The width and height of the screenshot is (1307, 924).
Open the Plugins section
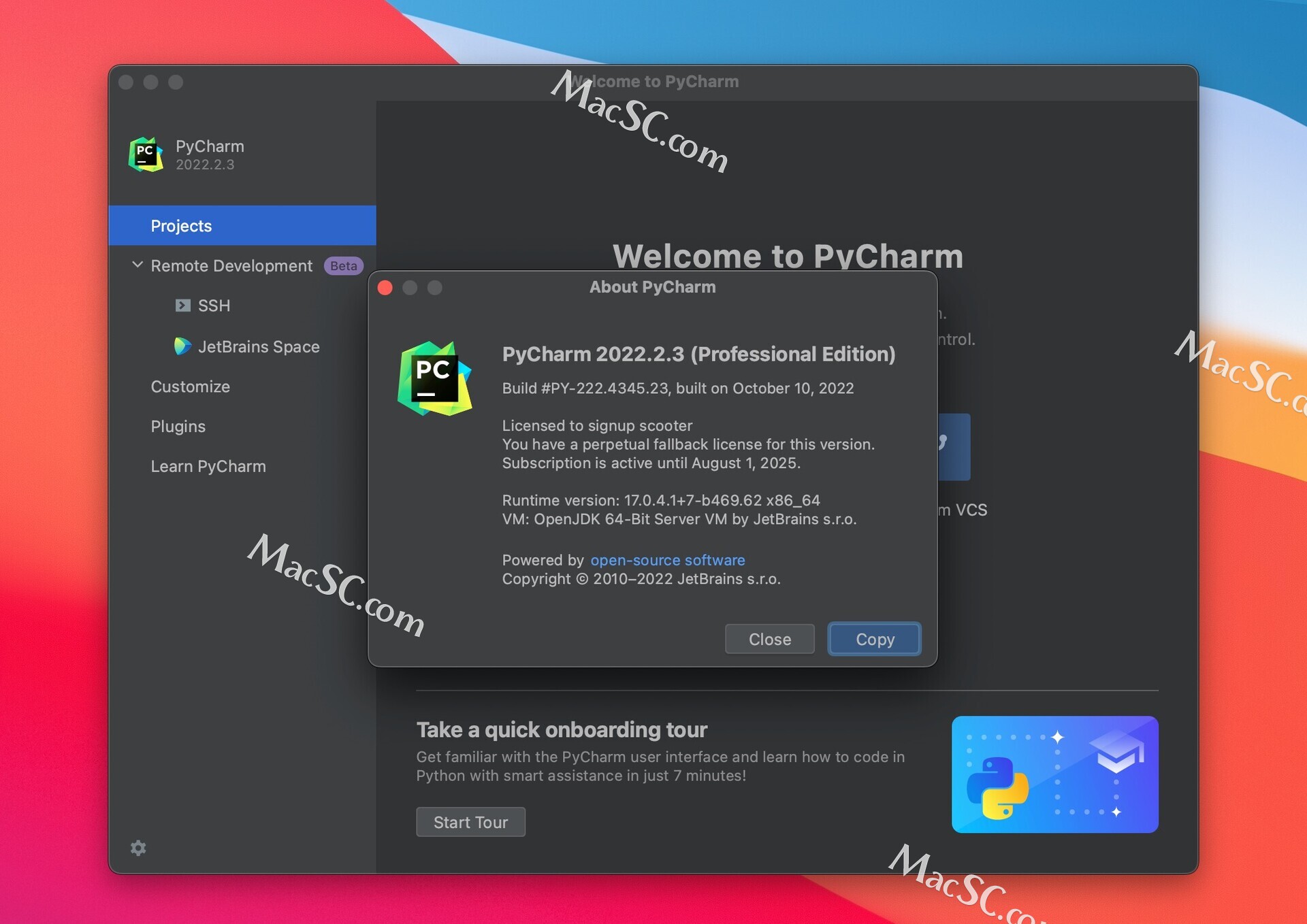(178, 427)
